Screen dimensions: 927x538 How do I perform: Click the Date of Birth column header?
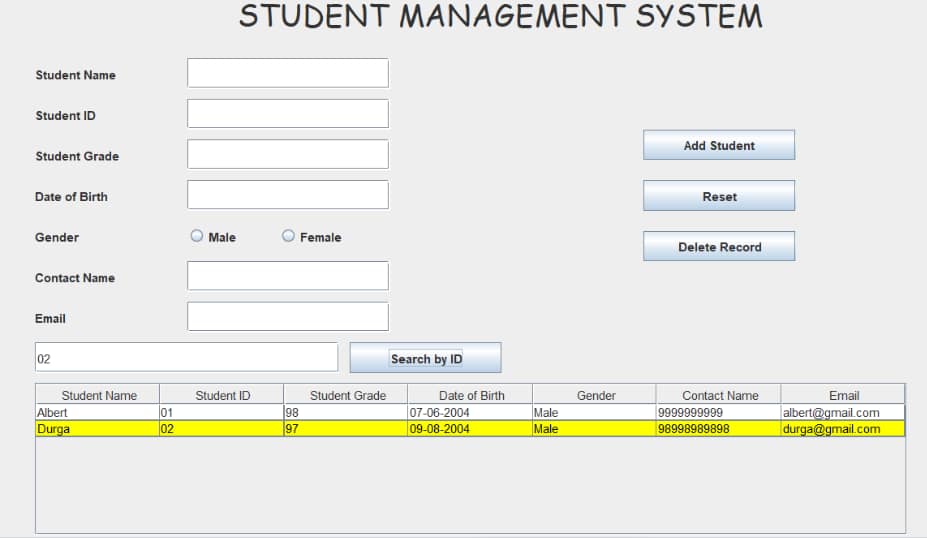point(470,395)
